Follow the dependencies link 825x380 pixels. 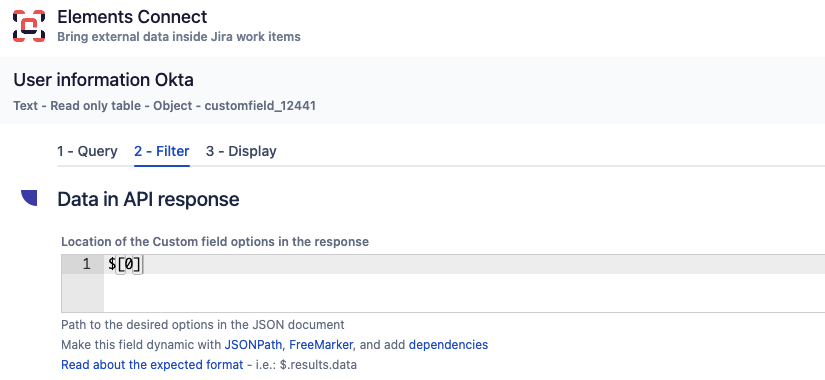coord(448,345)
